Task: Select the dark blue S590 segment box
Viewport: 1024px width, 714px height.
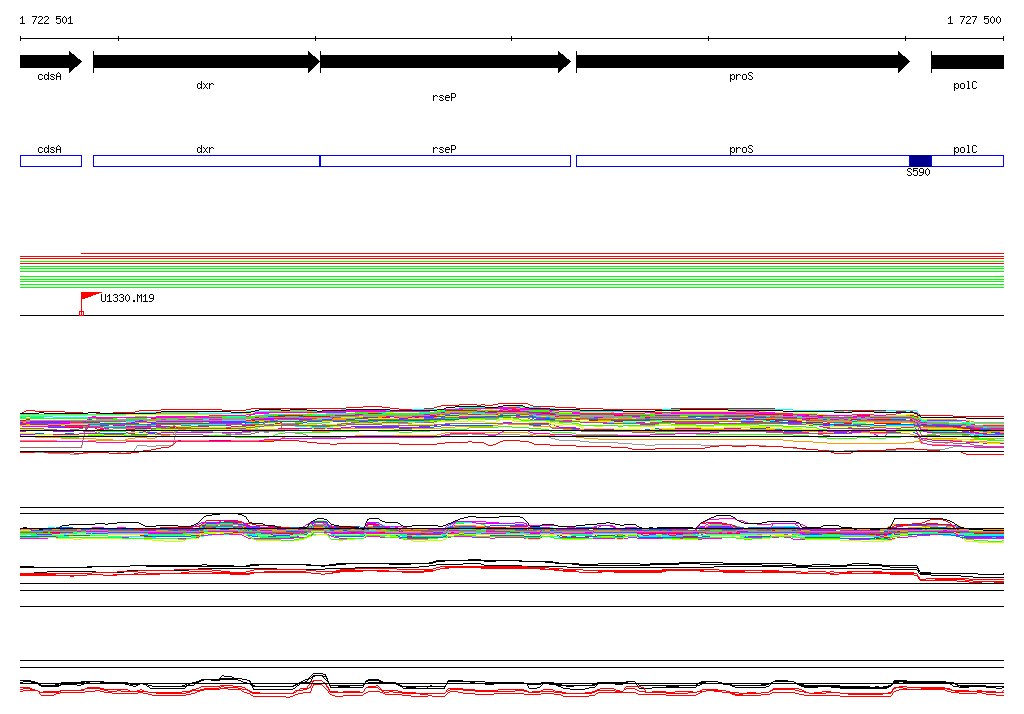Action: click(x=920, y=161)
